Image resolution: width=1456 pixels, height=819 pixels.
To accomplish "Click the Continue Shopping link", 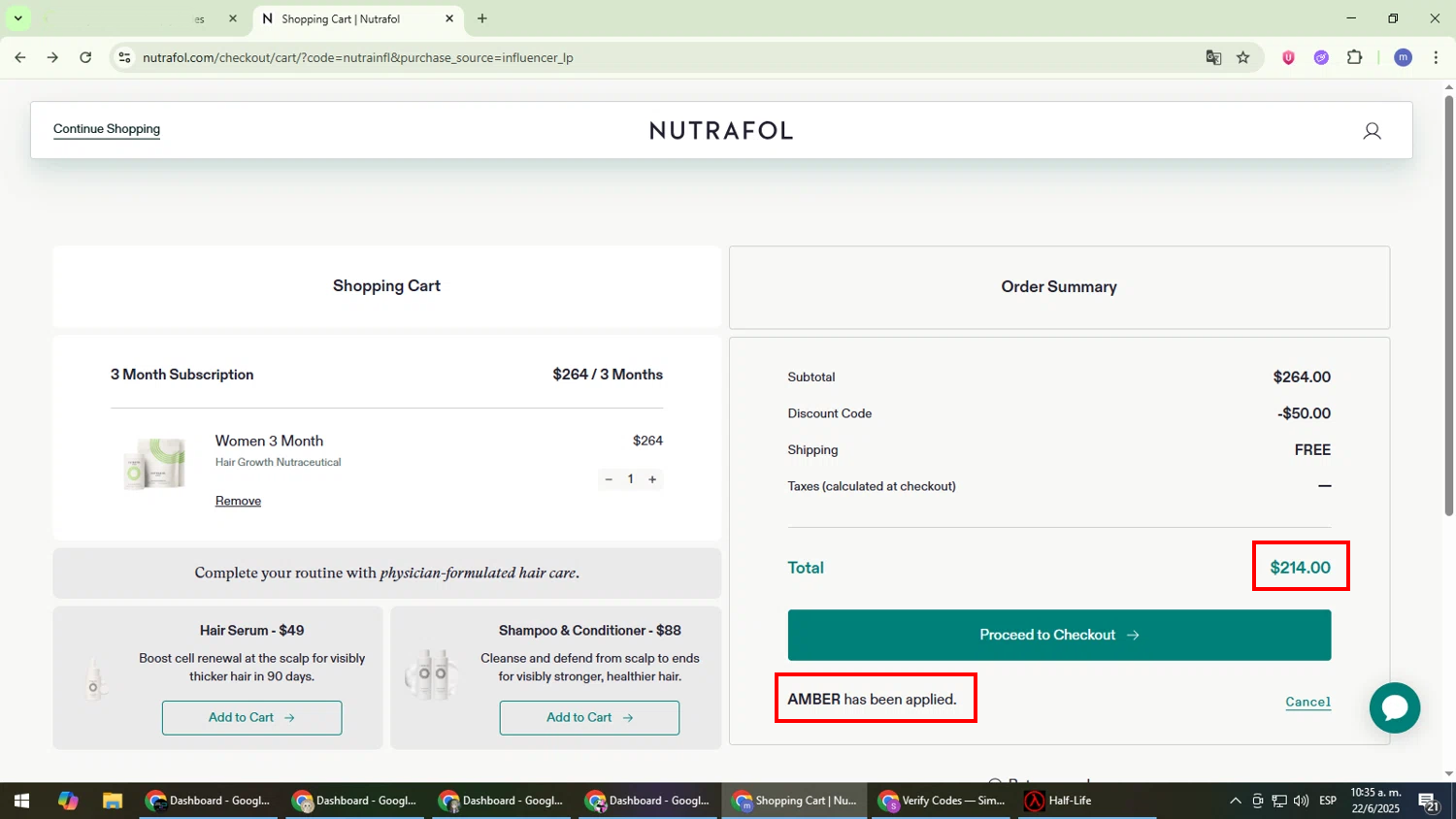I will [x=107, y=129].
